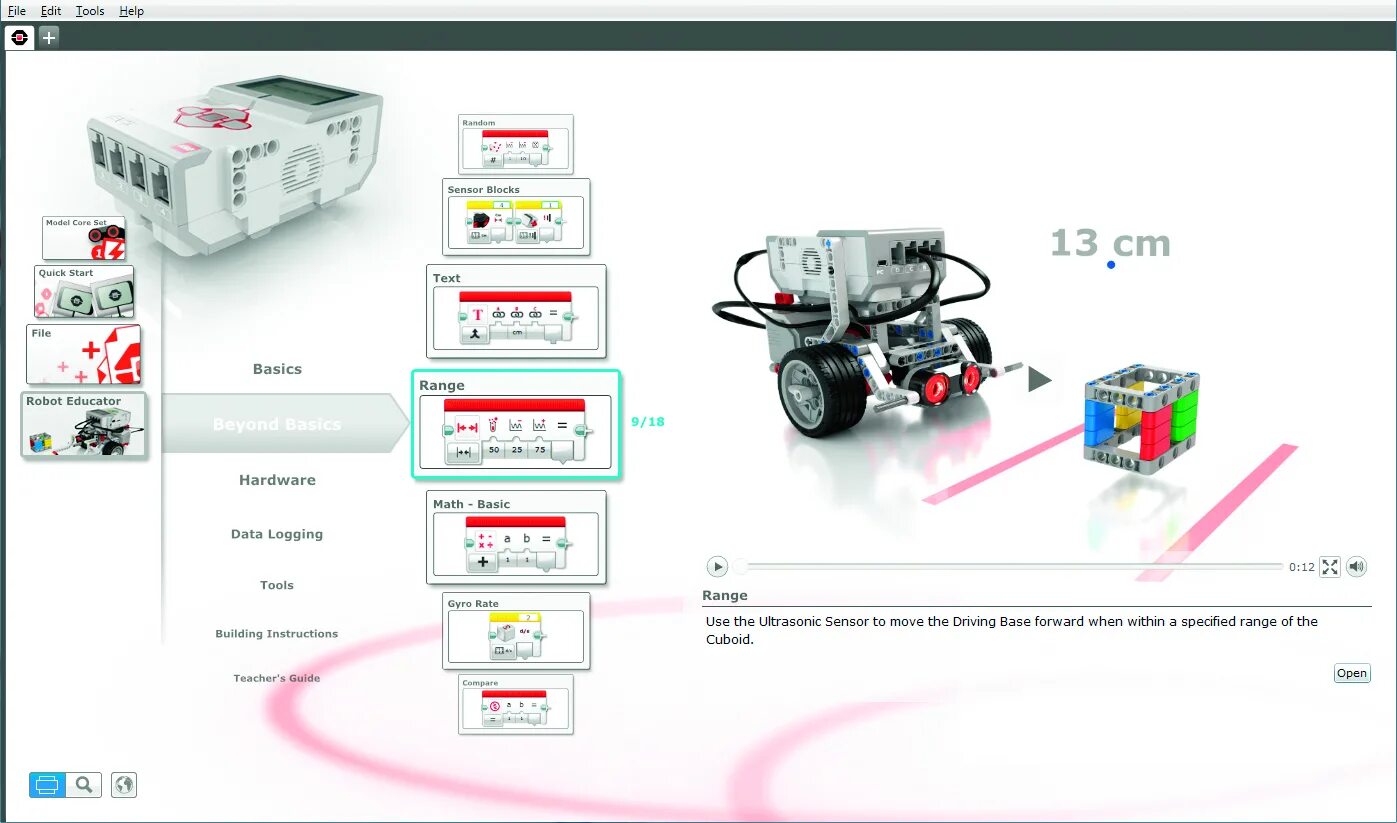Select the Beyond Basics category

point(277,424)
